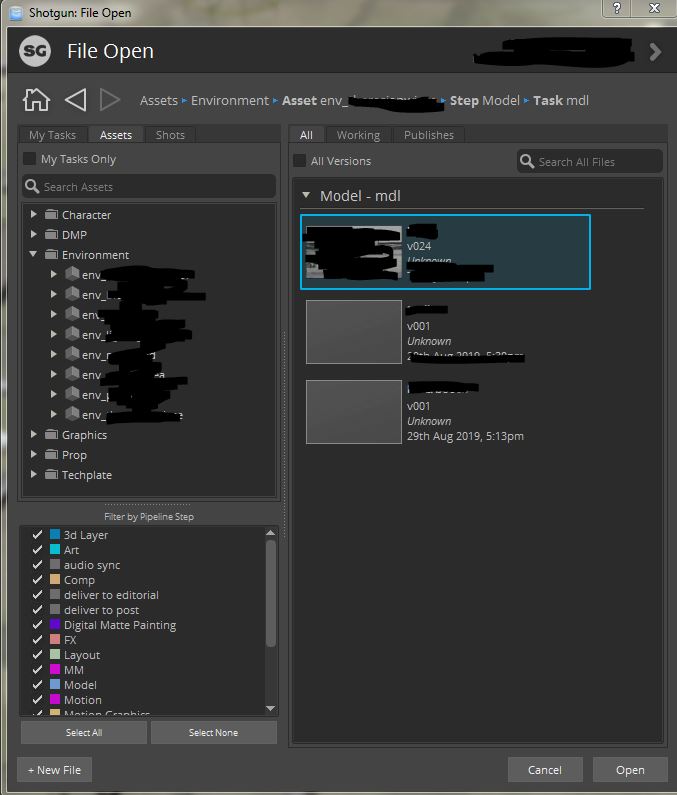Image resolution: width=677 pixels, height=795 pixels.
Task: Click the Open button
Action: pos(630,770)
